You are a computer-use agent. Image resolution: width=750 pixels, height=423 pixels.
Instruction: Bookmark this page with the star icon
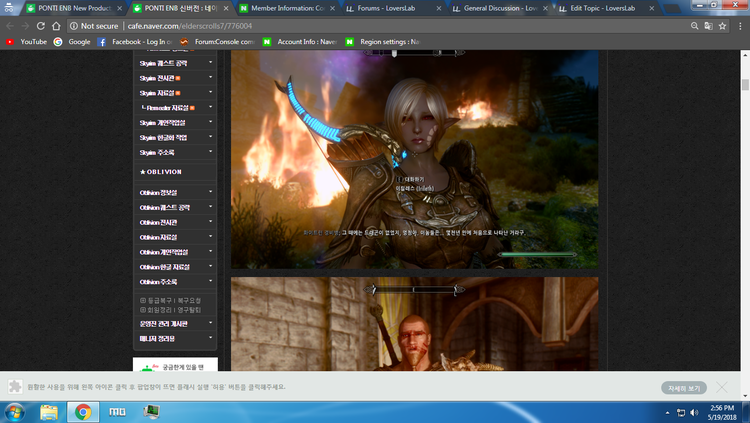(x=722, y=26)
